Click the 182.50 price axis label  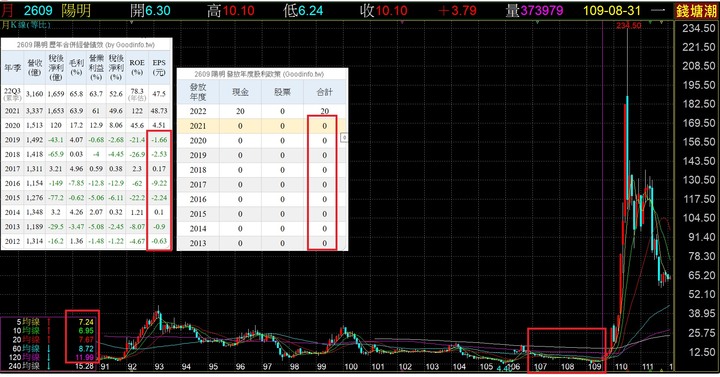point(698,104)
